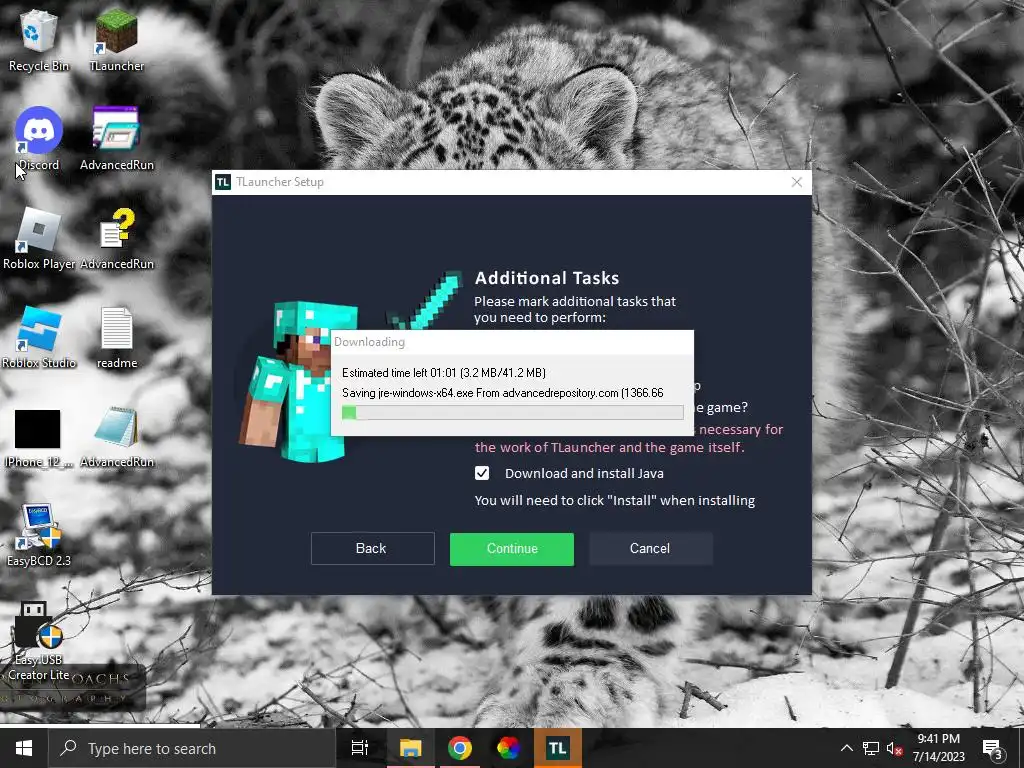Viewport: 1024px width, 768px height.
Task: Select the AdvancedRun icon beside Discord
Action: click(116, 138)
